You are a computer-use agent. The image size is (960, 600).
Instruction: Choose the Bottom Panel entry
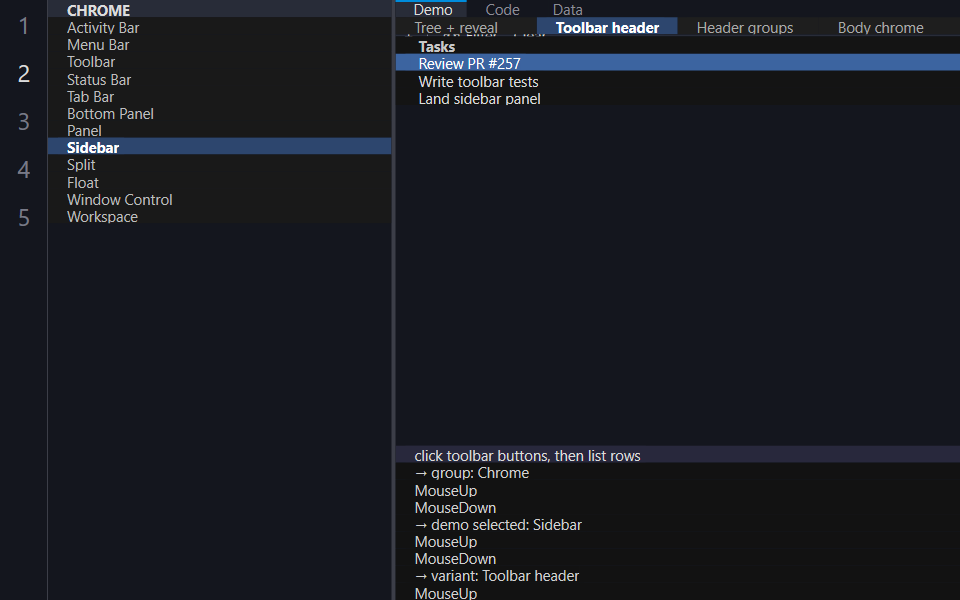pos(219,114)
